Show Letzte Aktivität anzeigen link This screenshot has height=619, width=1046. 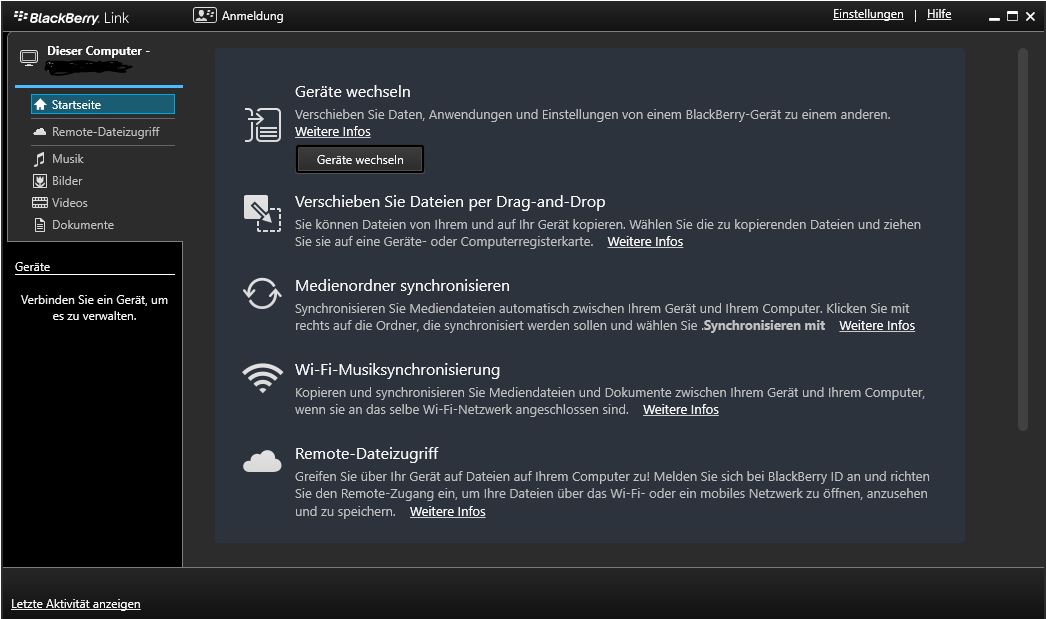click(75, 604)
